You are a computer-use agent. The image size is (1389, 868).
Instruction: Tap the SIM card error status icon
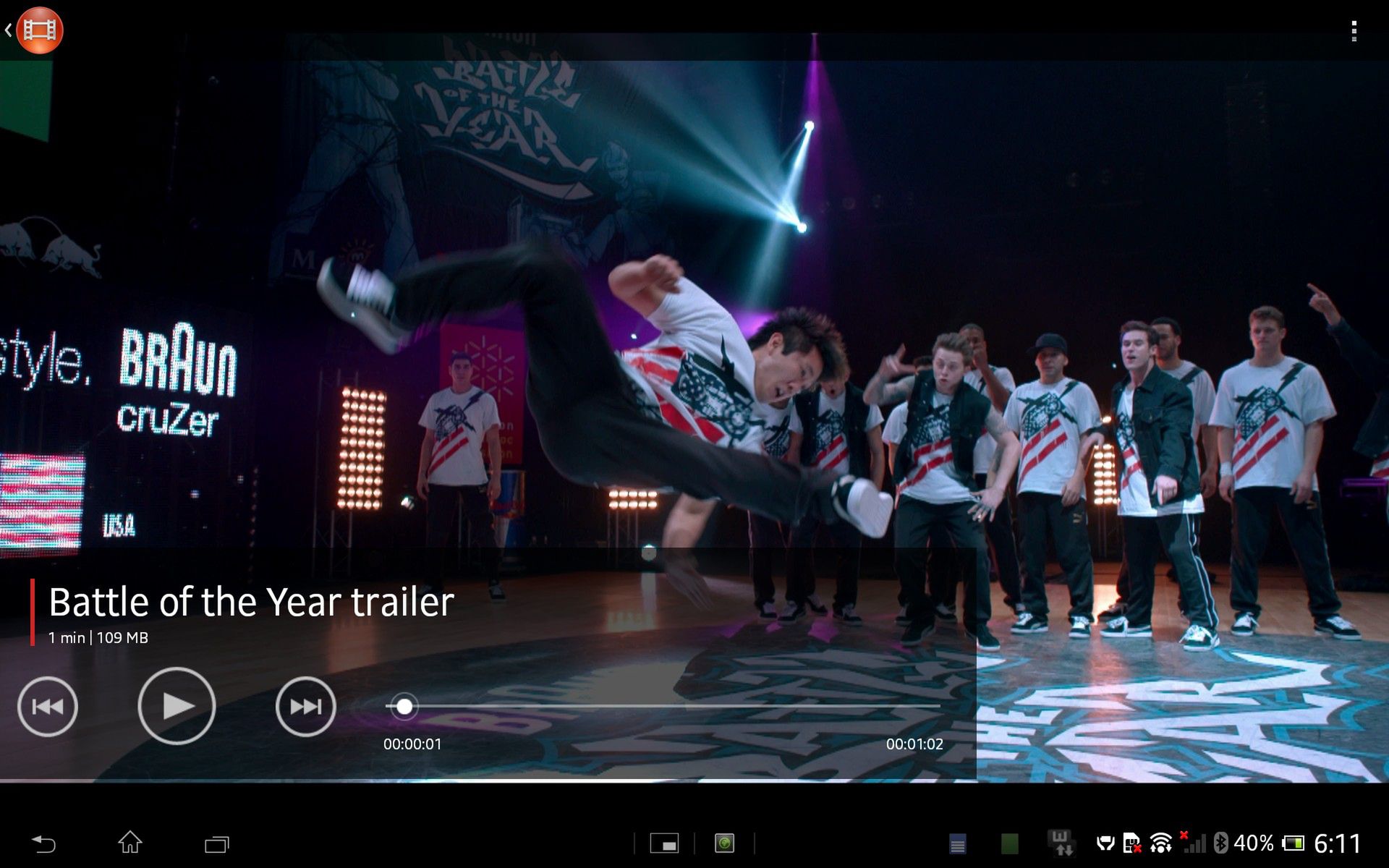pos(1131,843)
